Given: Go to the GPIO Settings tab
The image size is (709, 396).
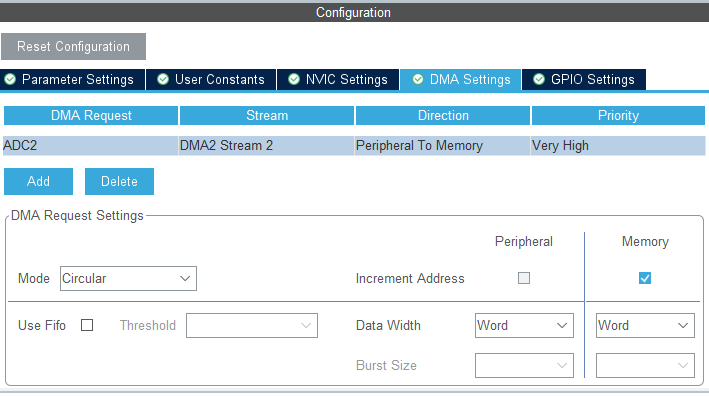Looking at the screenshot, I should point(584,80).
